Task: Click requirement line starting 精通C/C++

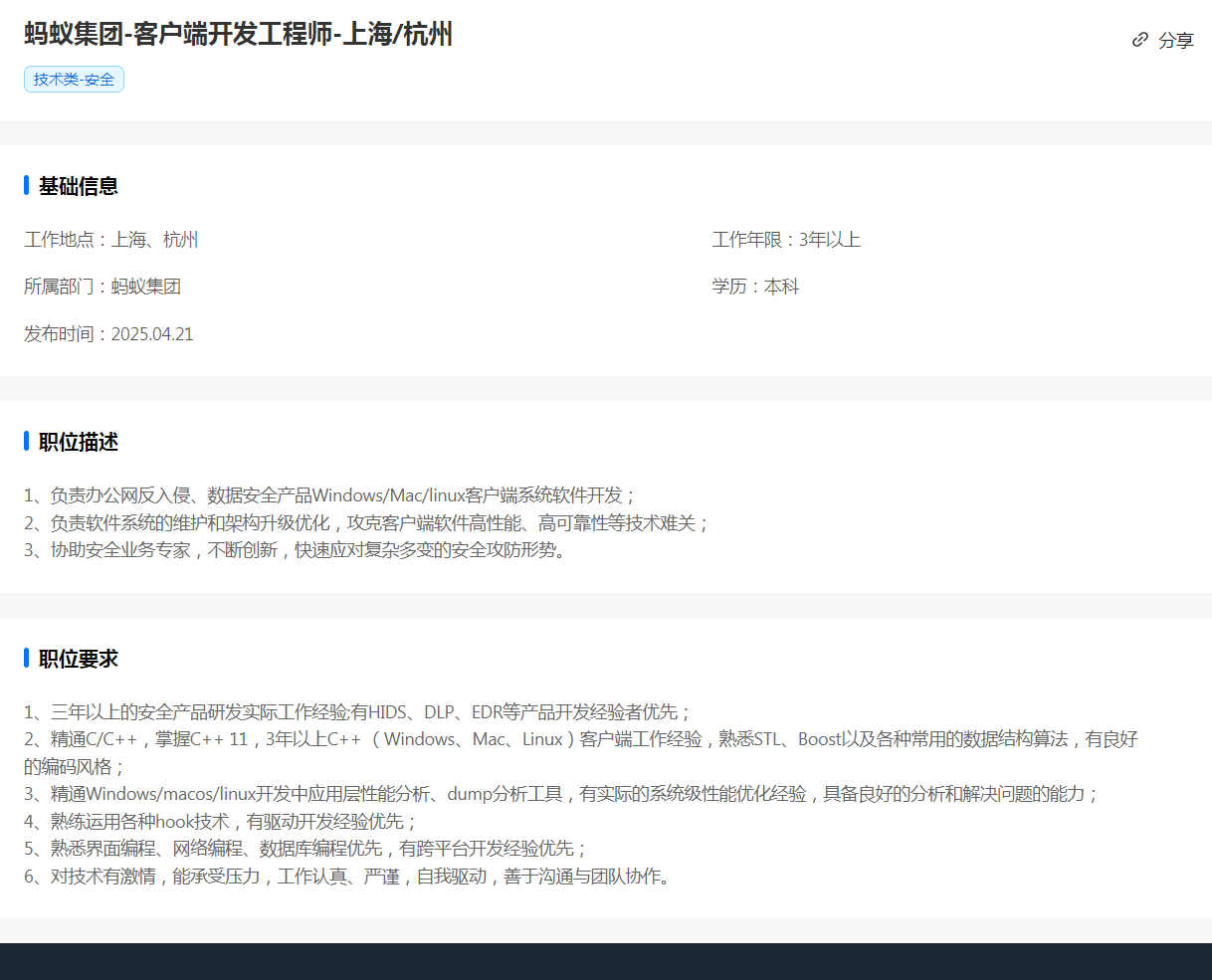Action: click(x=581, y=753)
